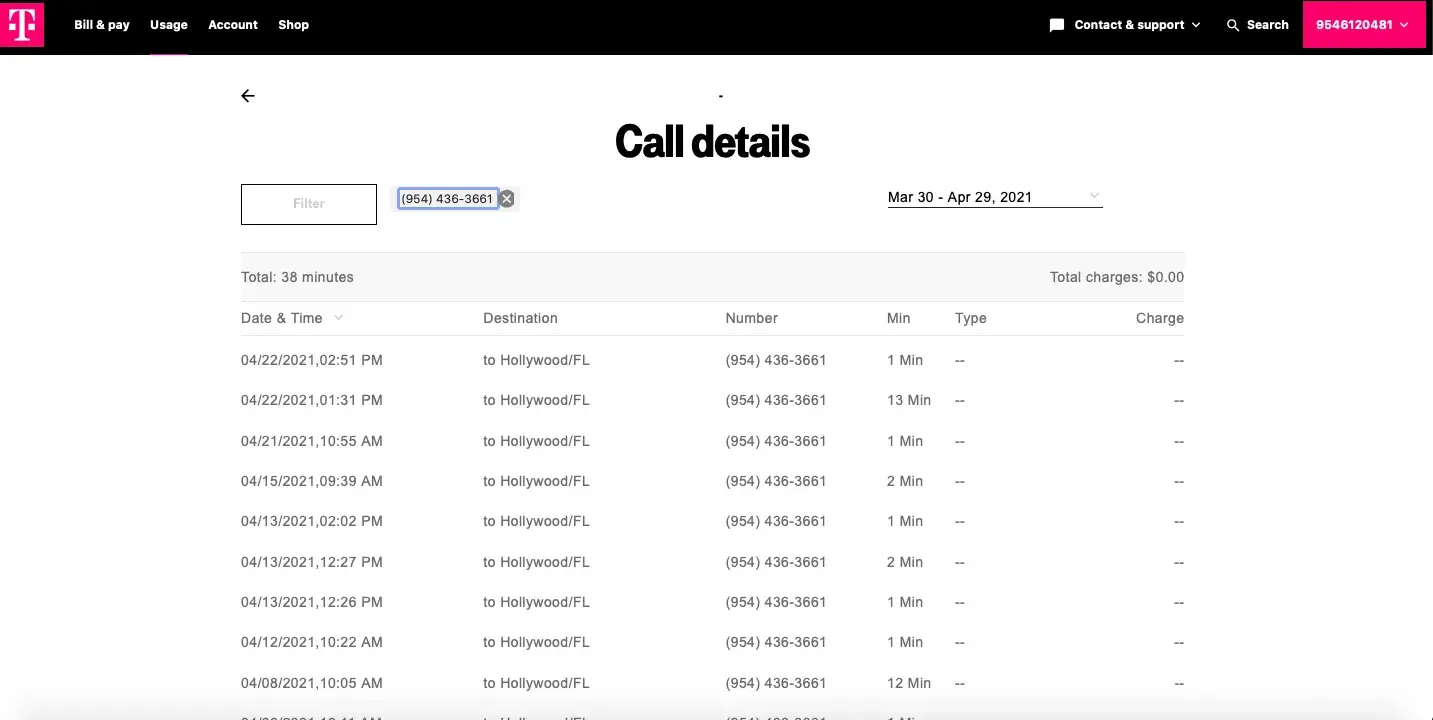1433x720 pixels.
Task: Select the Usage tab
Action: click(x=169, y=25)
